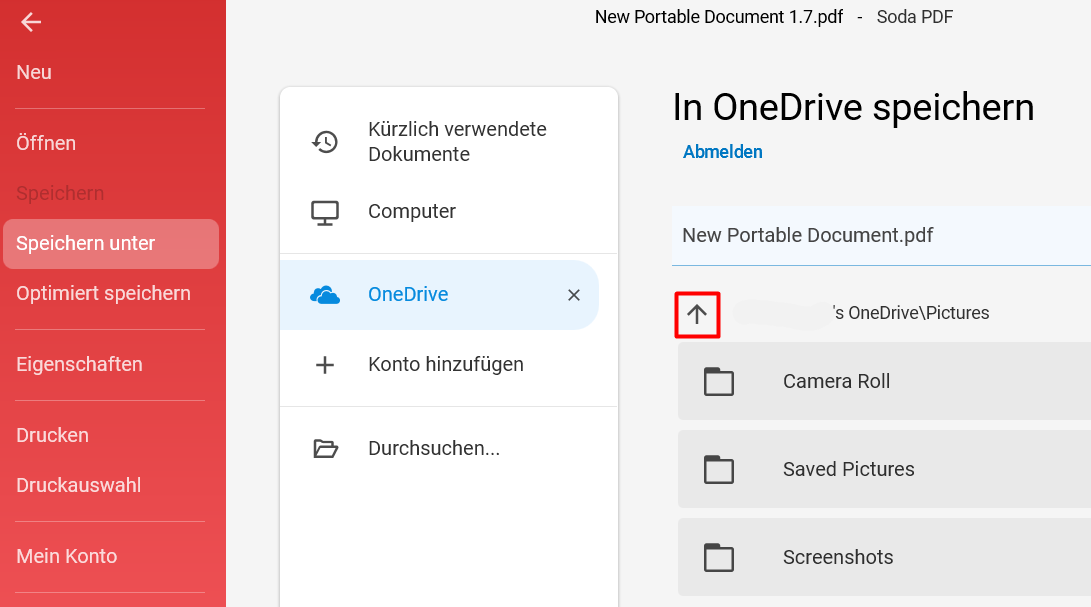This screenshot has width=1091, height=607.
Task: Click the plus icon for adding account
Action: (325, 365)
